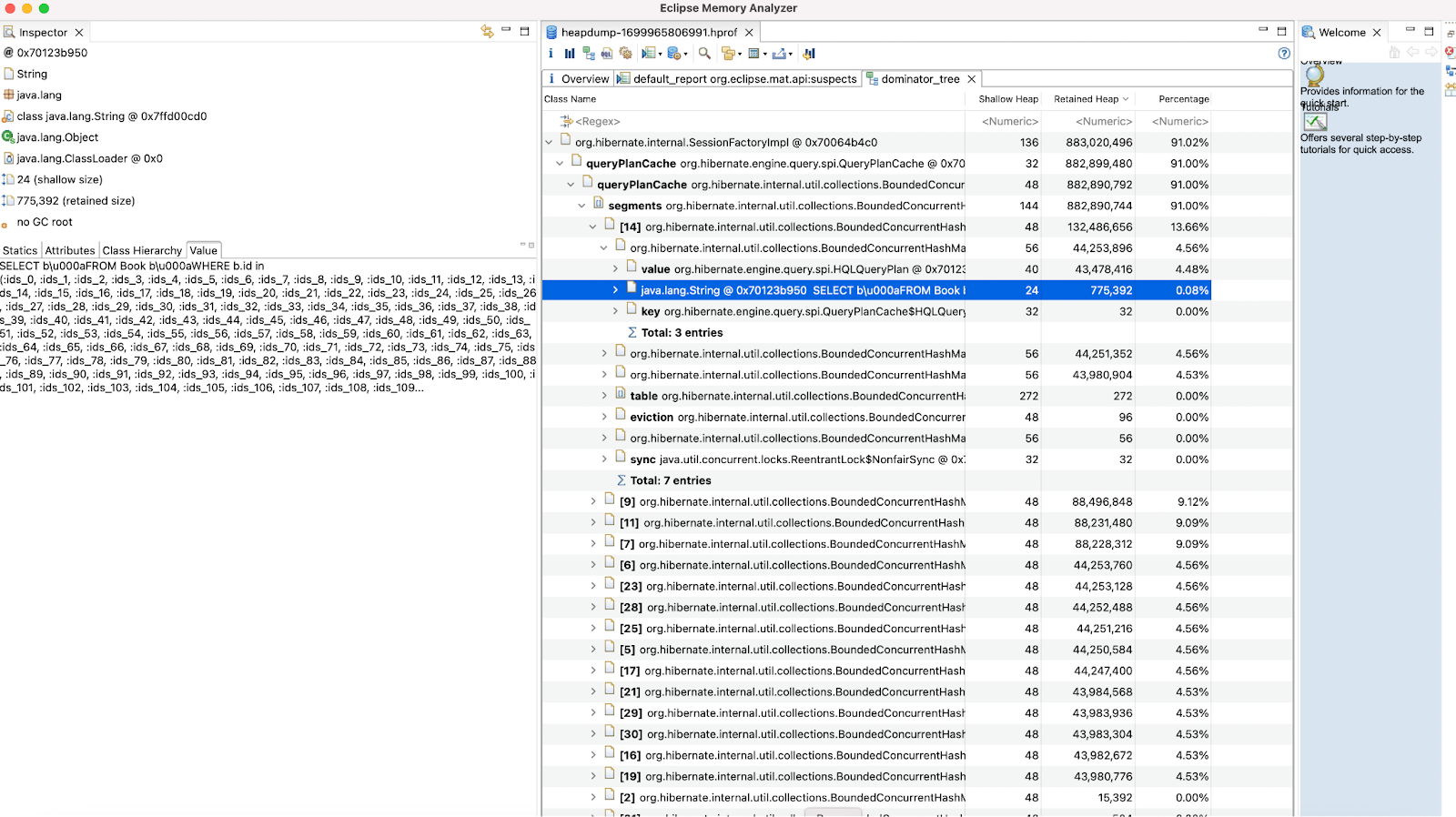
Task: Open the reports dropdown arrow
Action: coord(661,55)
